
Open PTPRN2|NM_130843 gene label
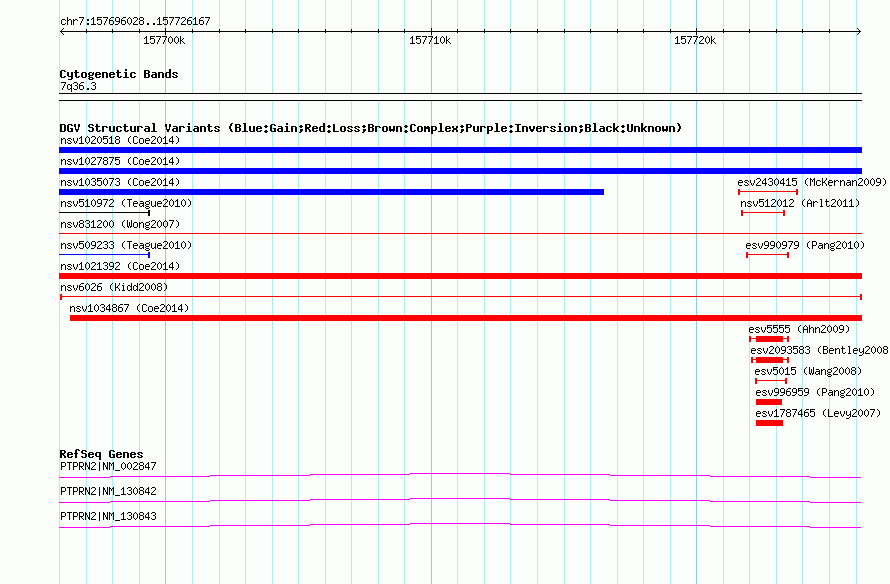[x=108, y=516]
